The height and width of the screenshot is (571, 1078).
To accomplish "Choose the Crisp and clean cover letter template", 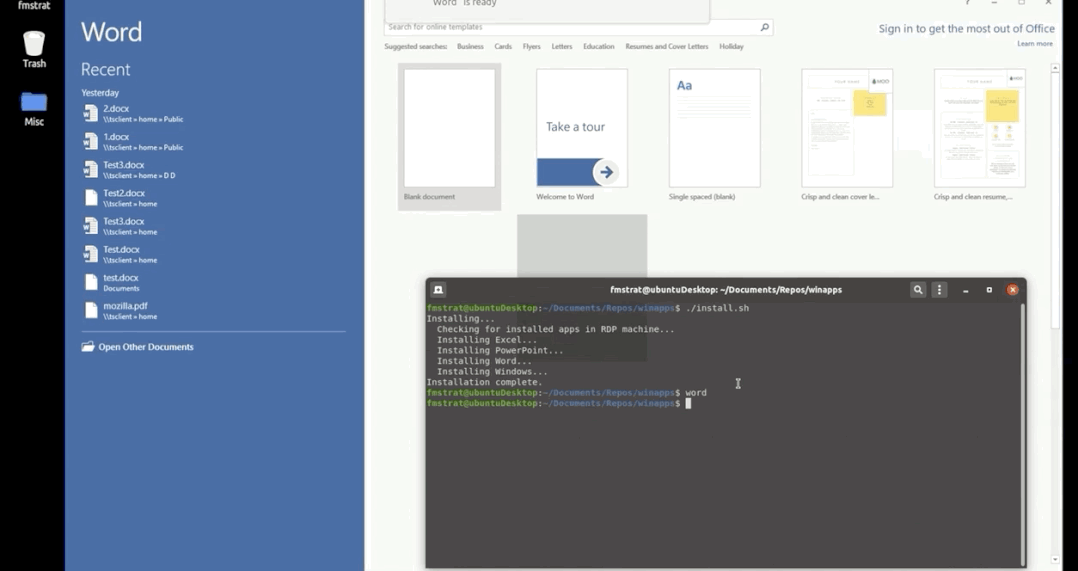I will (847, 136).
